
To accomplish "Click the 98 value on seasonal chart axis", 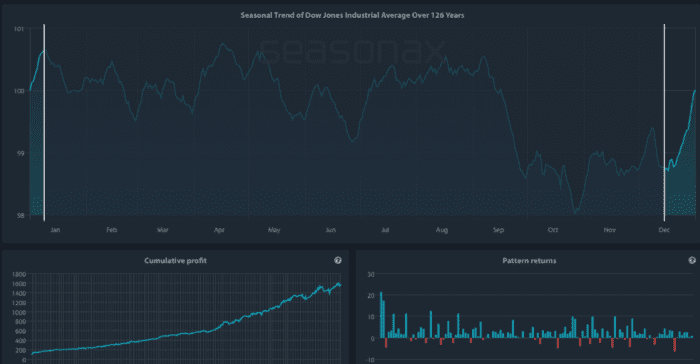I will (21, 216).
